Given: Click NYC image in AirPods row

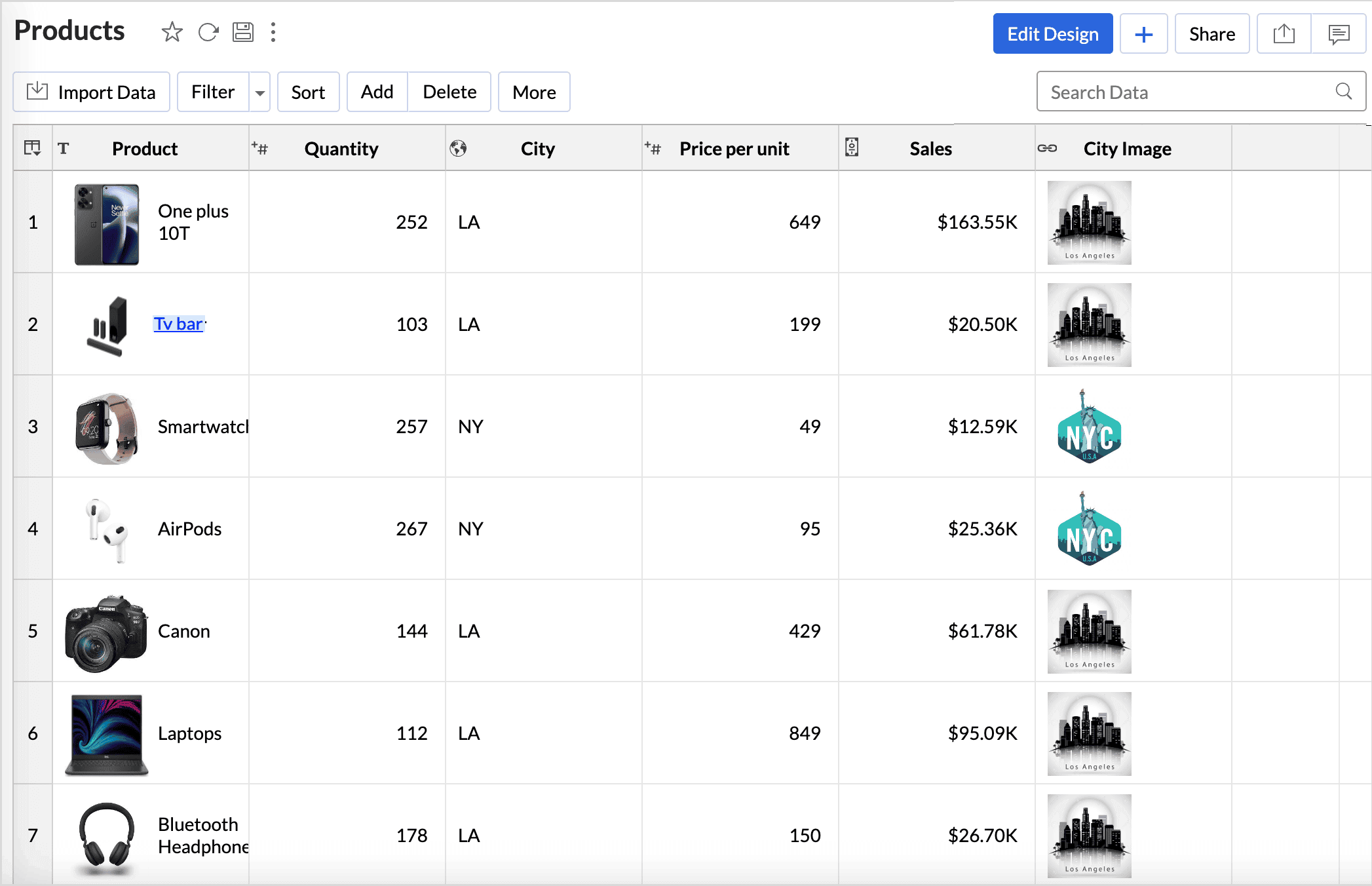Looking at the screenshot, I should pos(1089,528).
